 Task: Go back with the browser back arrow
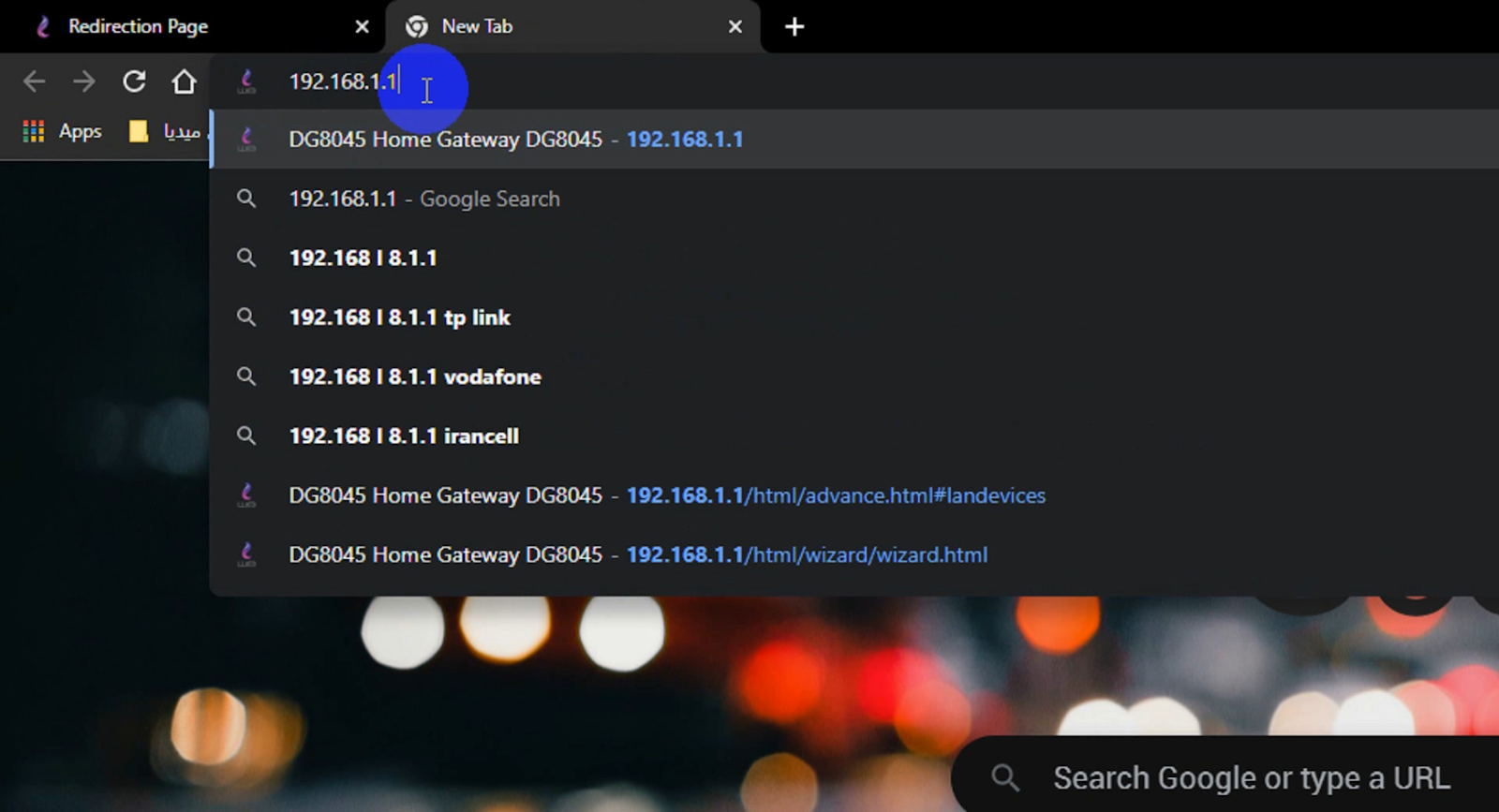35,81
